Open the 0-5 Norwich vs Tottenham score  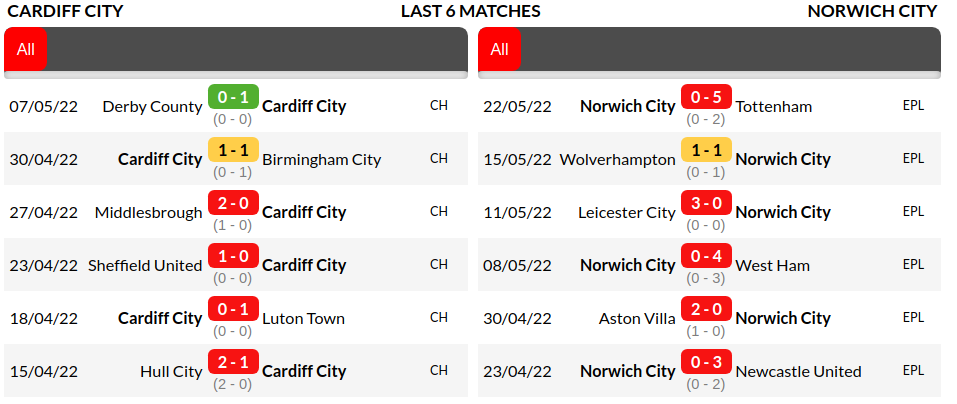coord(706,98)
